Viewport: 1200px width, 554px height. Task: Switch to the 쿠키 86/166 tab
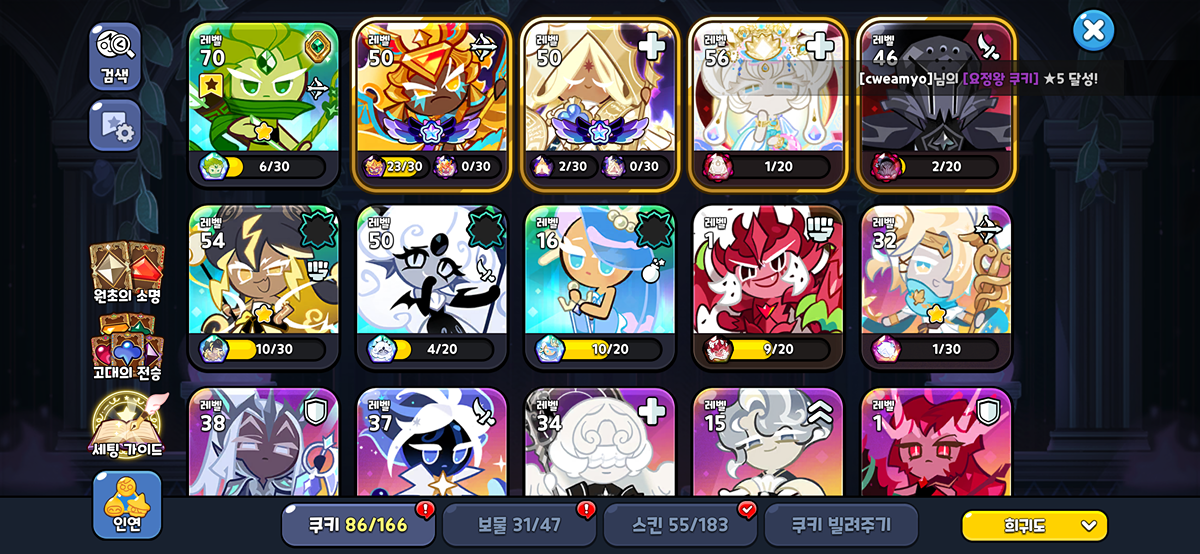click(358, 525)
